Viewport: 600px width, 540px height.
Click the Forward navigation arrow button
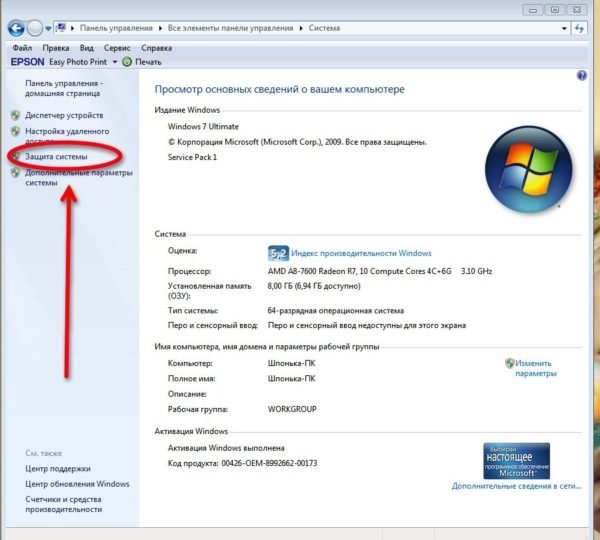[x=35, y=28]
